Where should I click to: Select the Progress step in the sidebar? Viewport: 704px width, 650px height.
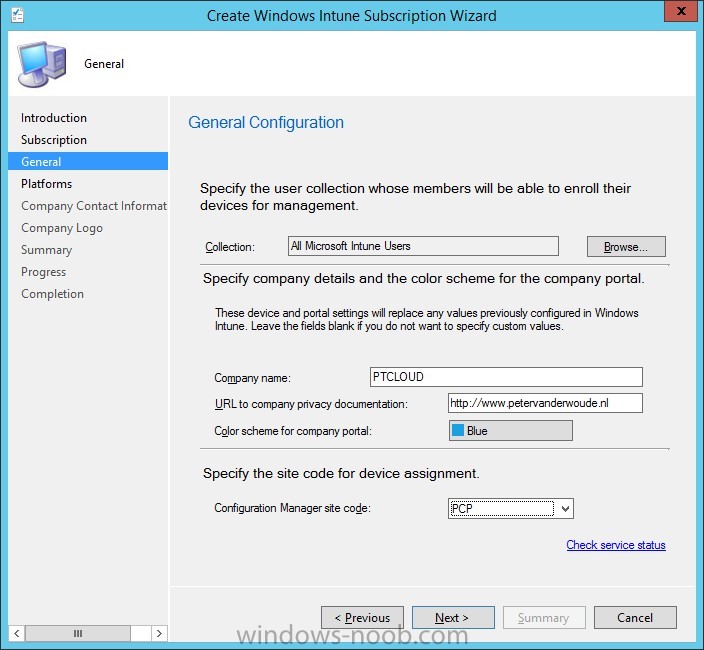pos(44,272)
